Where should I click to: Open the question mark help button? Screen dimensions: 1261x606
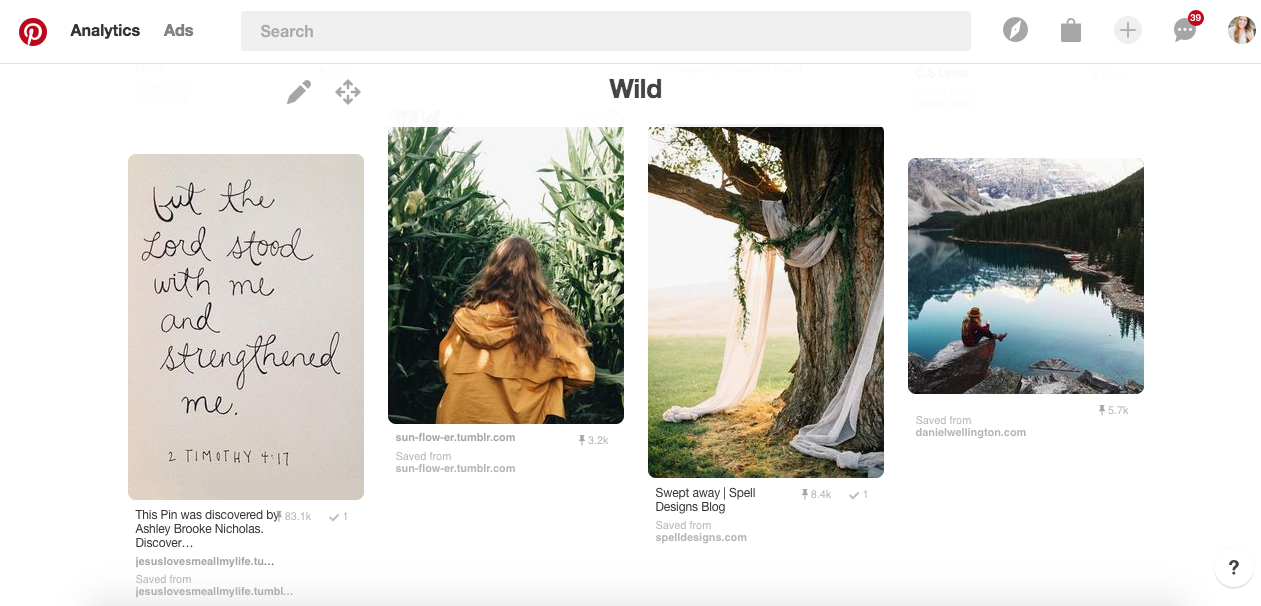point(1234,568)
